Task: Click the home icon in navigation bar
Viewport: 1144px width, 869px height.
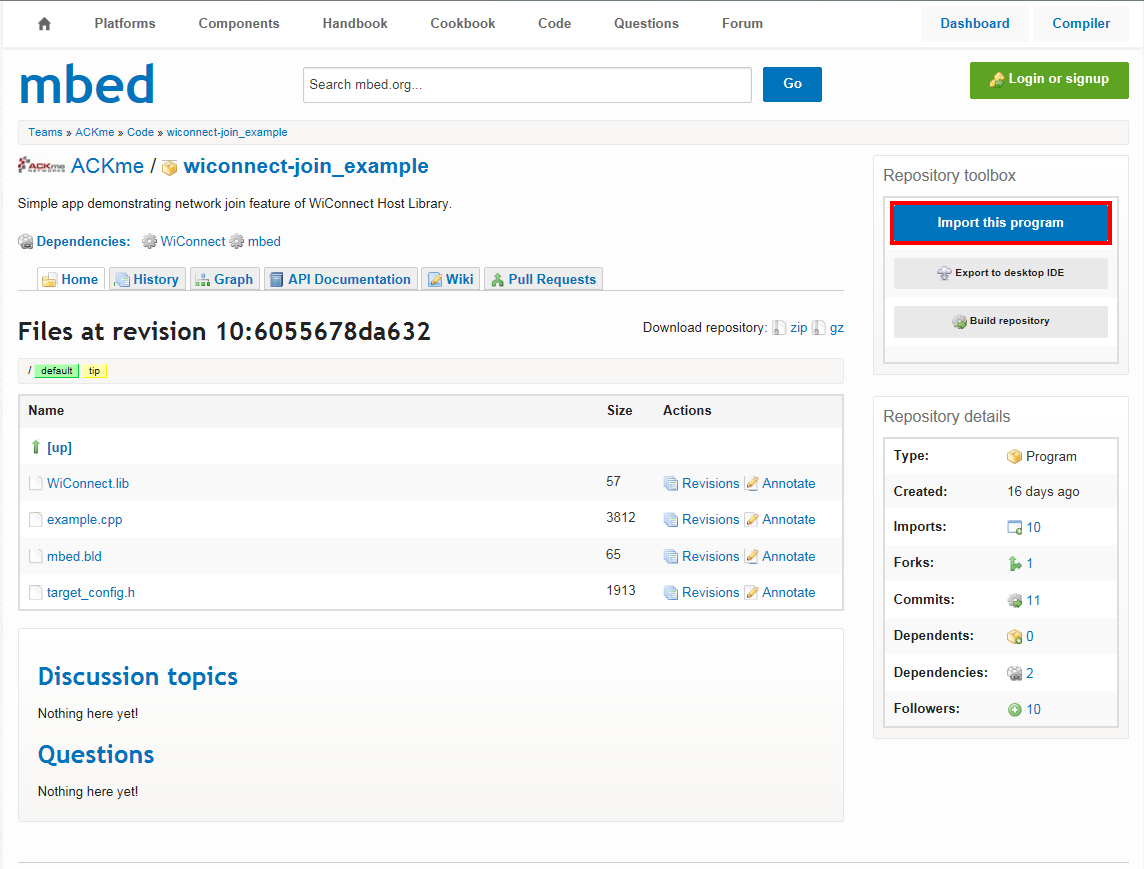Action: pyautogui.click(x=44, y=24)
